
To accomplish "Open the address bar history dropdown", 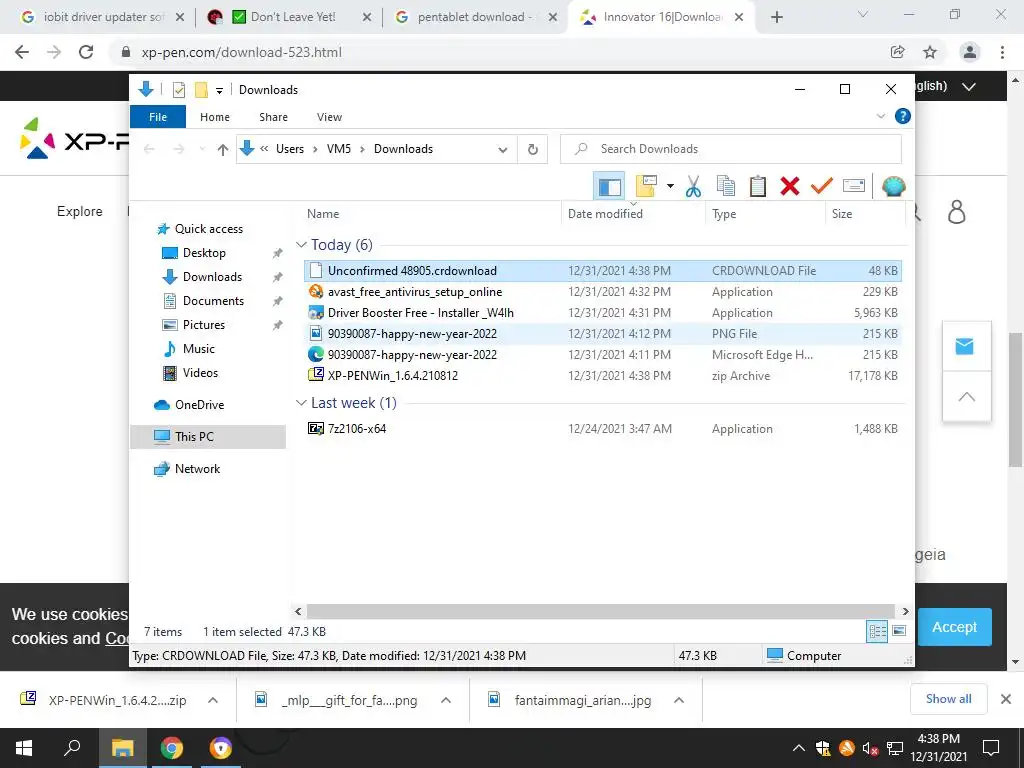I will (x=502, y=150).
